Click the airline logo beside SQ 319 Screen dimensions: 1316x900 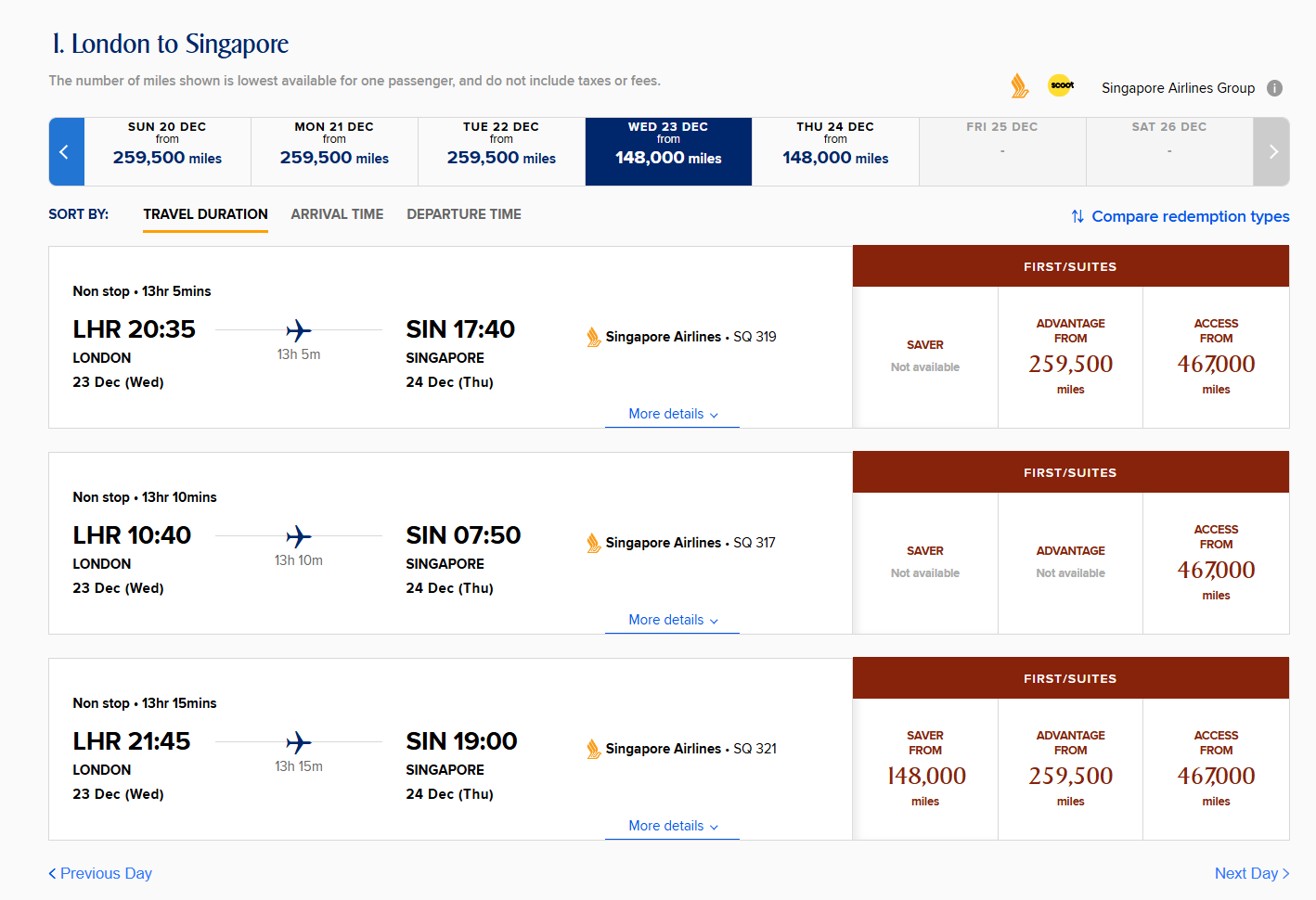click(x=594, y=337)
